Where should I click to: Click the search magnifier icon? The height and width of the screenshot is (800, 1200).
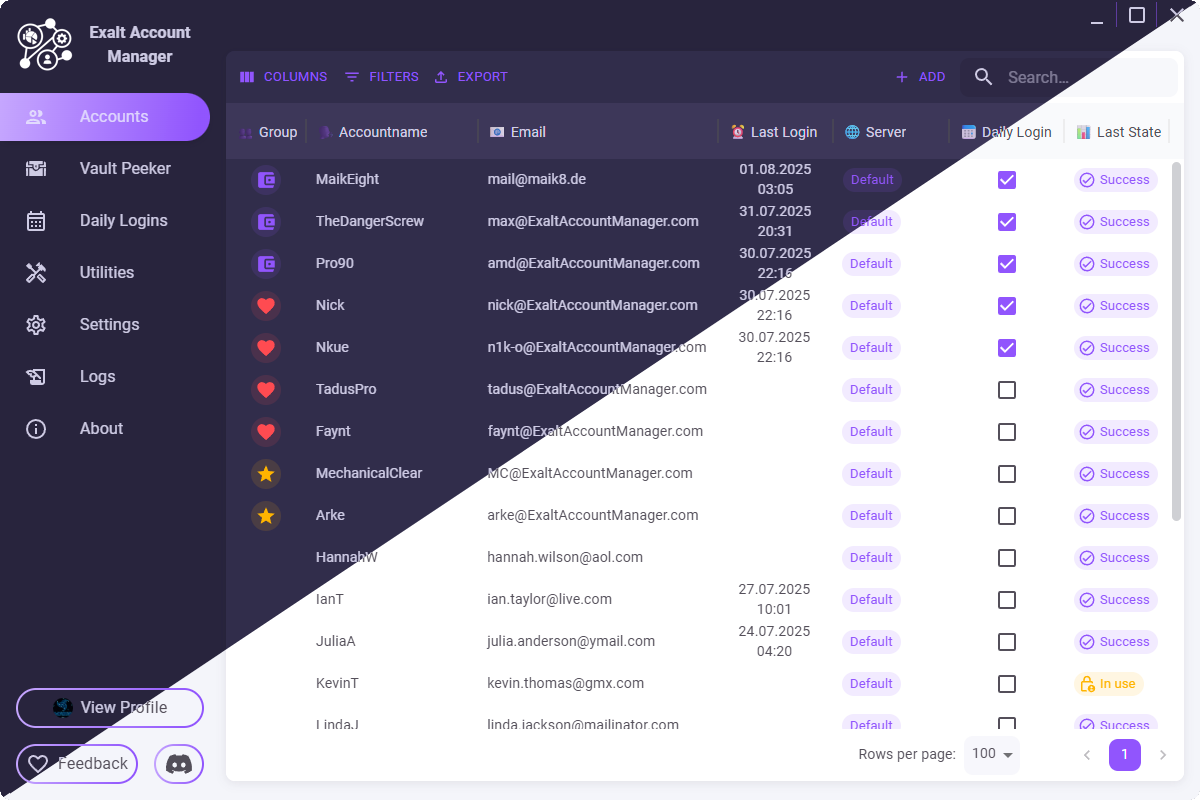click(984, 77)
